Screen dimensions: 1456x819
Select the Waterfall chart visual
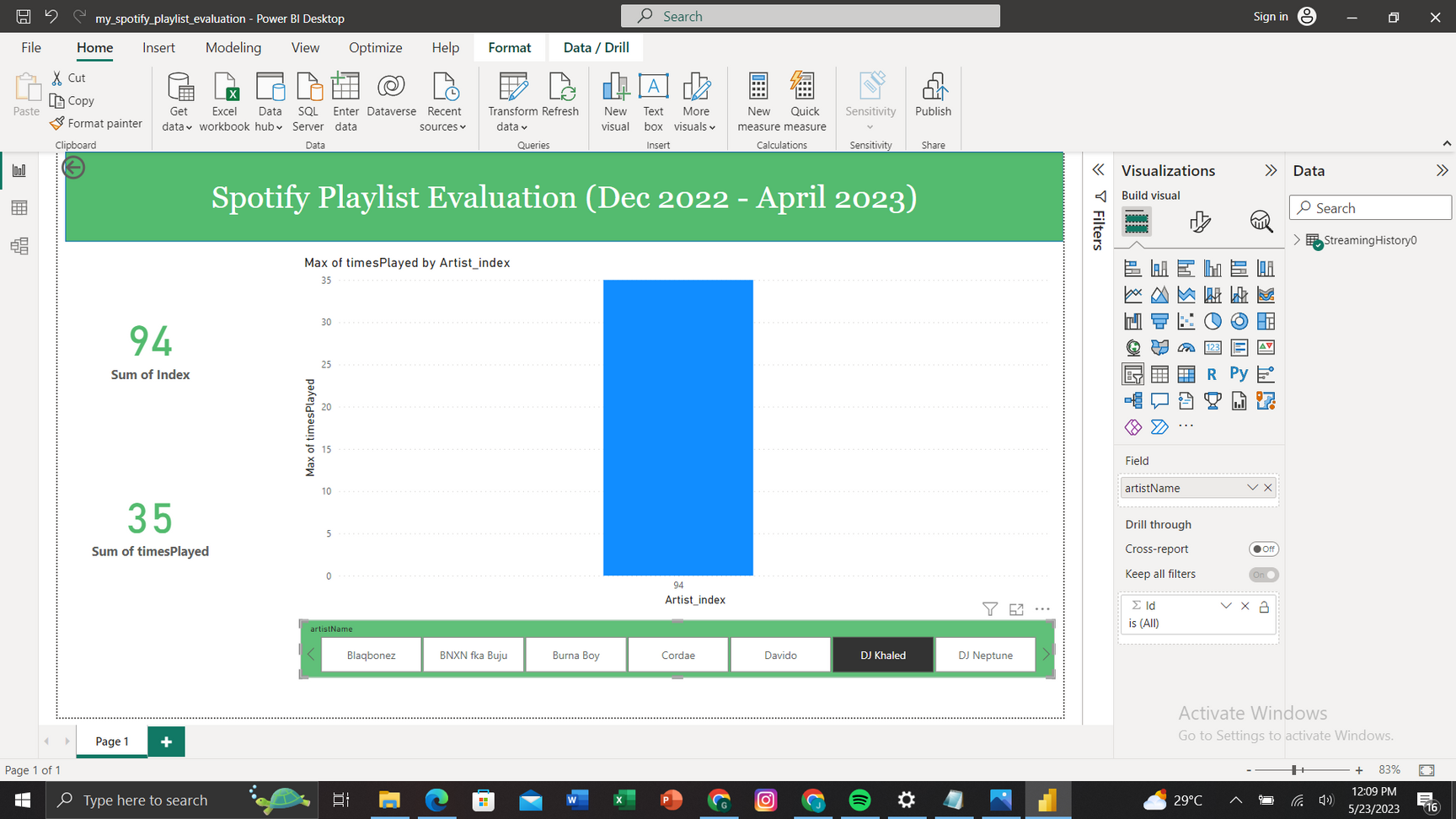point(1132,321)
